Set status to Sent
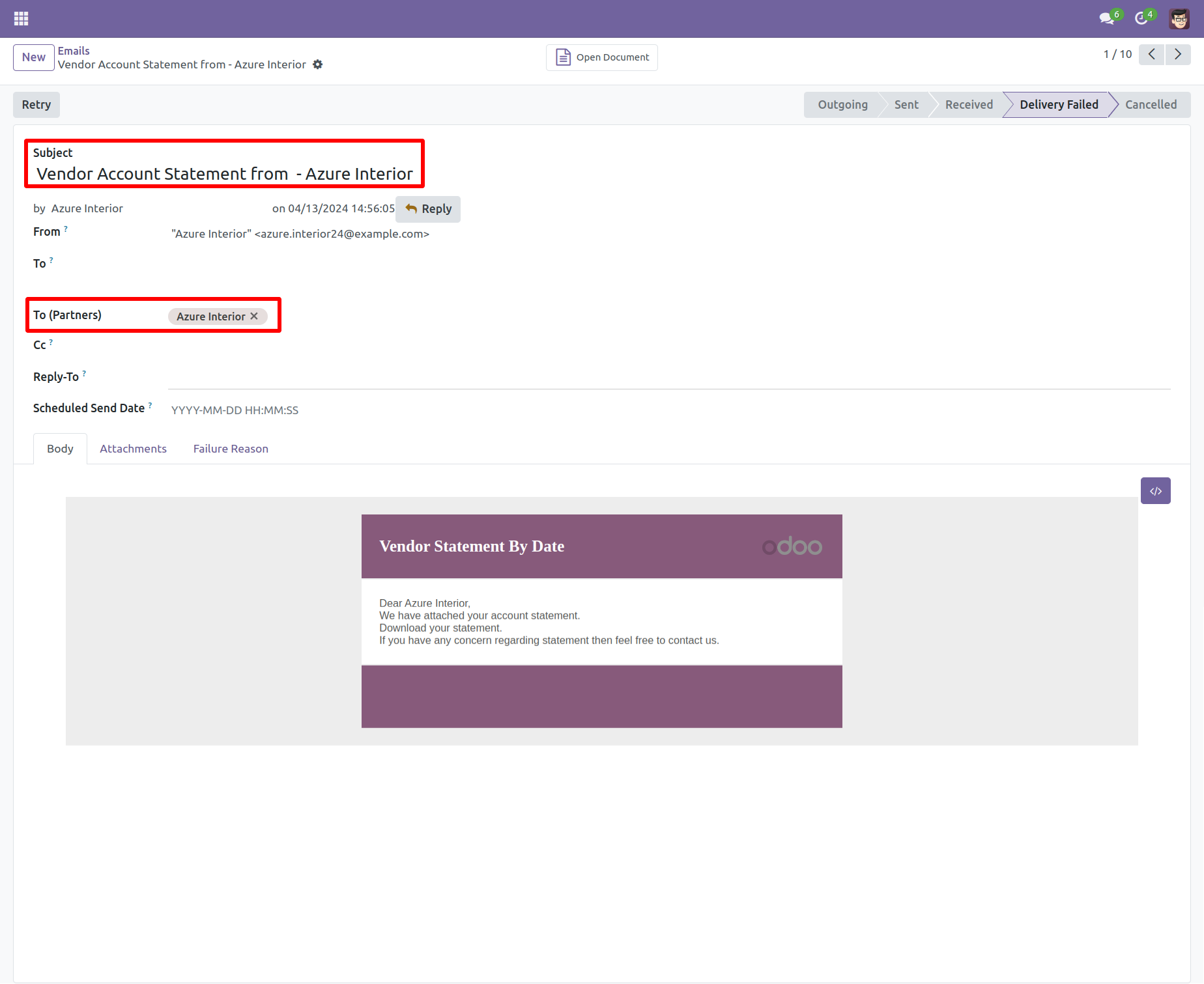Viewport: 1204px width, 984px height. pos(906,105)
